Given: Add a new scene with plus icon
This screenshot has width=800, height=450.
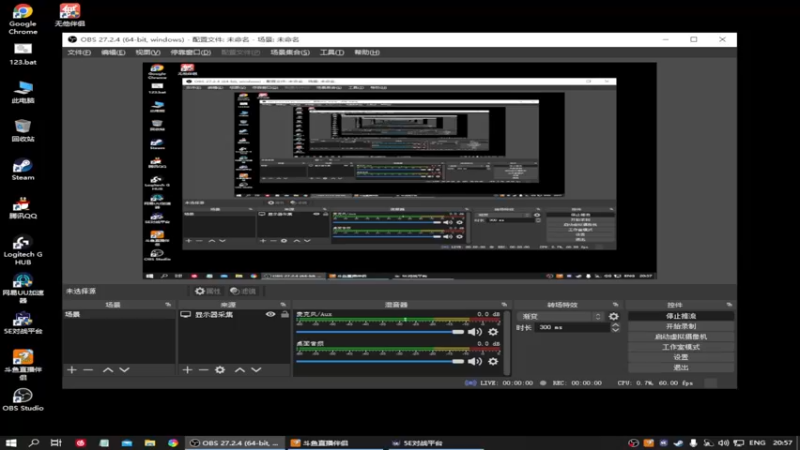Looking at the screenshot, I should pos(71,370).
